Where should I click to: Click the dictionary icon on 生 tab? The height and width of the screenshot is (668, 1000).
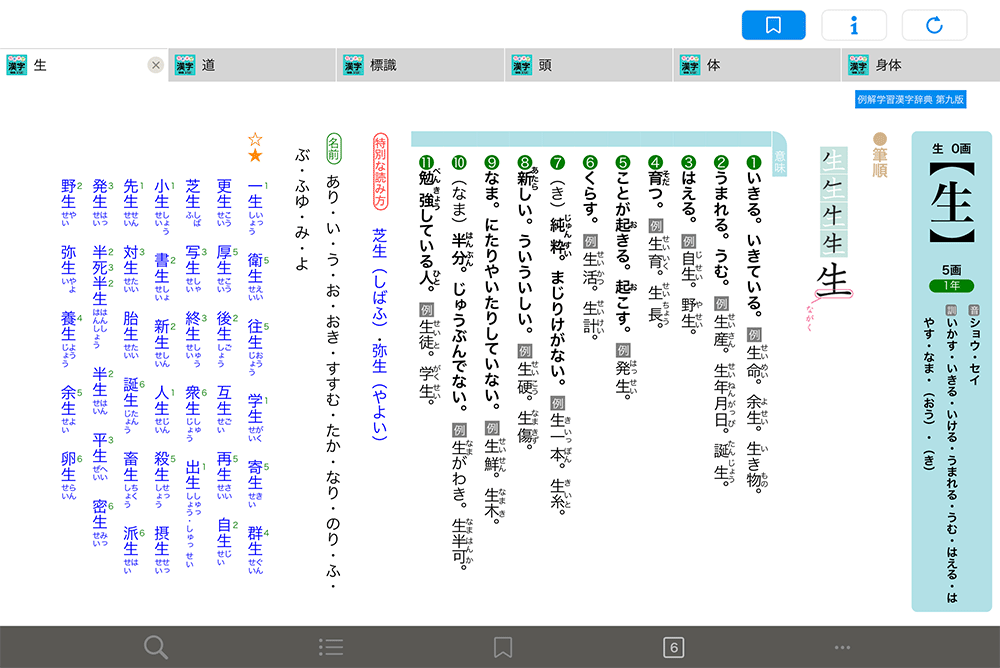(17, 65)
